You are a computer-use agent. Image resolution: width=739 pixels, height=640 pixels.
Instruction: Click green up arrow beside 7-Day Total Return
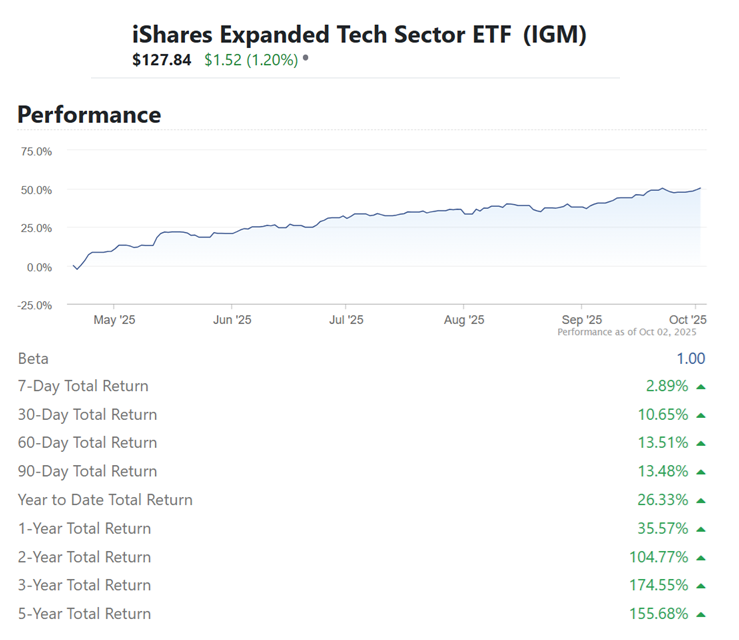(701, 387)
